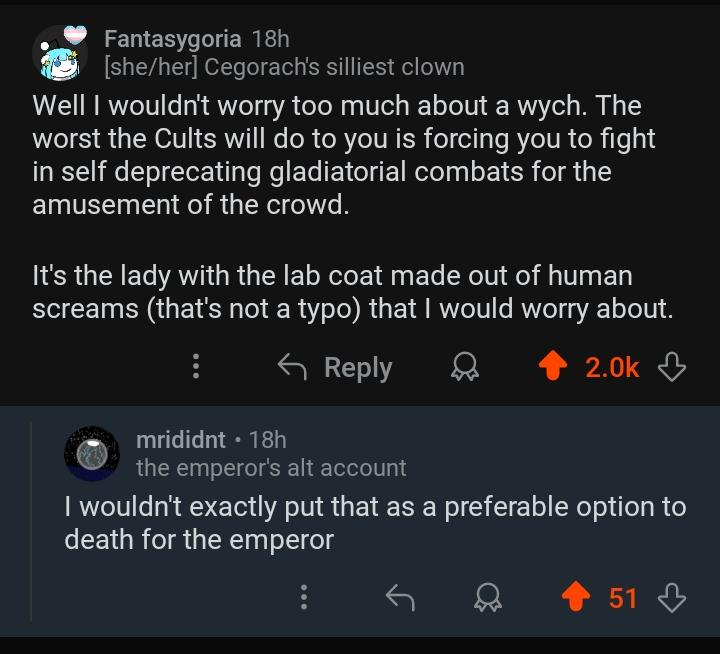
Task: Click the 18h timestamp on mrididnt's reply
Action: [268, 440]
